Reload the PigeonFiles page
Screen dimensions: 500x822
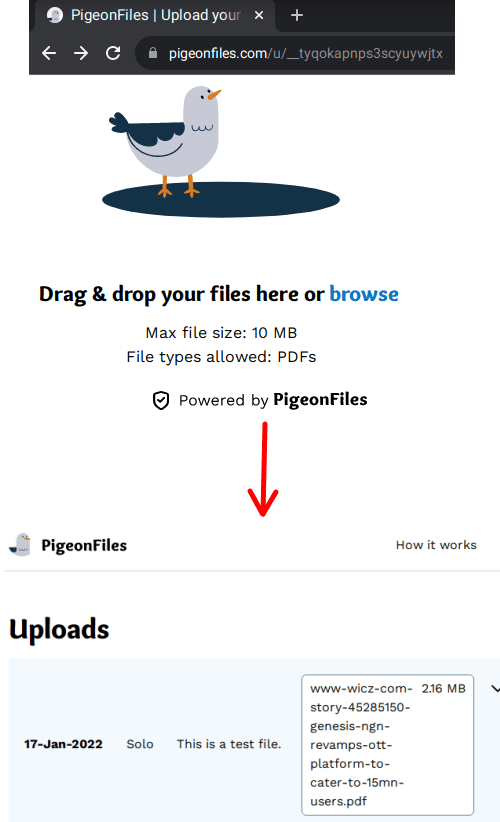[113, 53]
